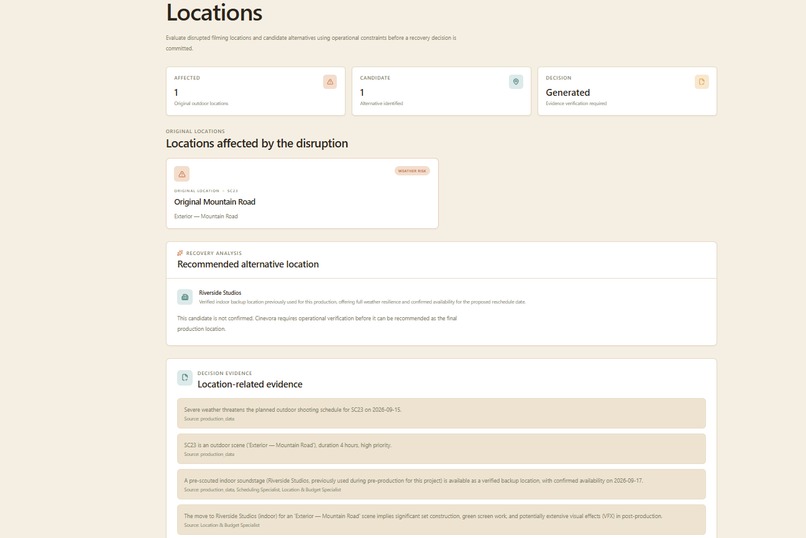Click the 'Generated' decision value
The width and height of the screenshot is (806, 538).
point(567,92)
